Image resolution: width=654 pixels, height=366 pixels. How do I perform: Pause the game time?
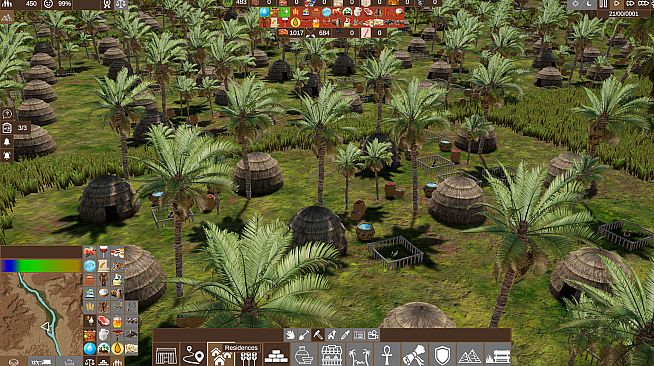[x=604, y=4]
